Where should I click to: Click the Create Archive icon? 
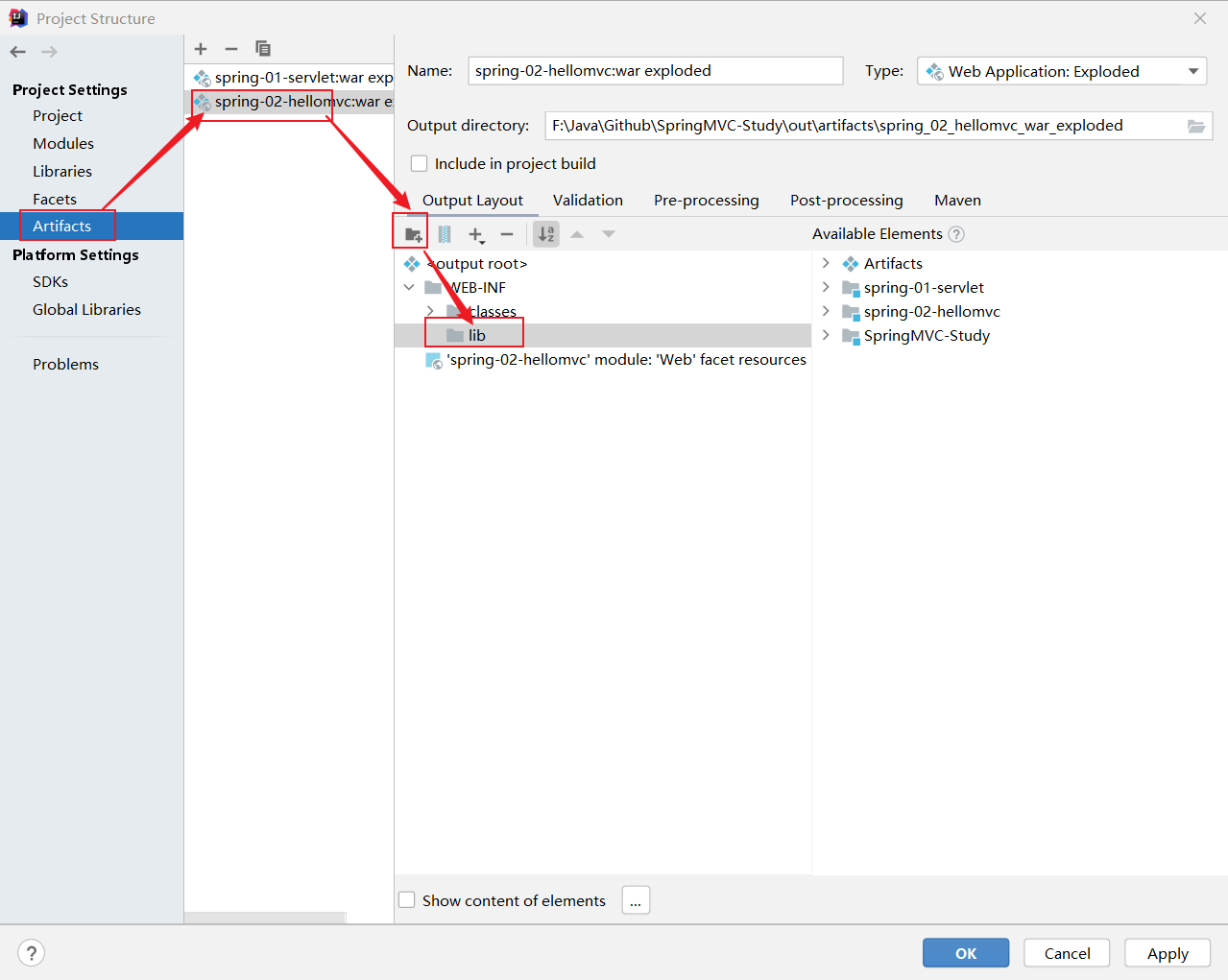tap(445, 234)
